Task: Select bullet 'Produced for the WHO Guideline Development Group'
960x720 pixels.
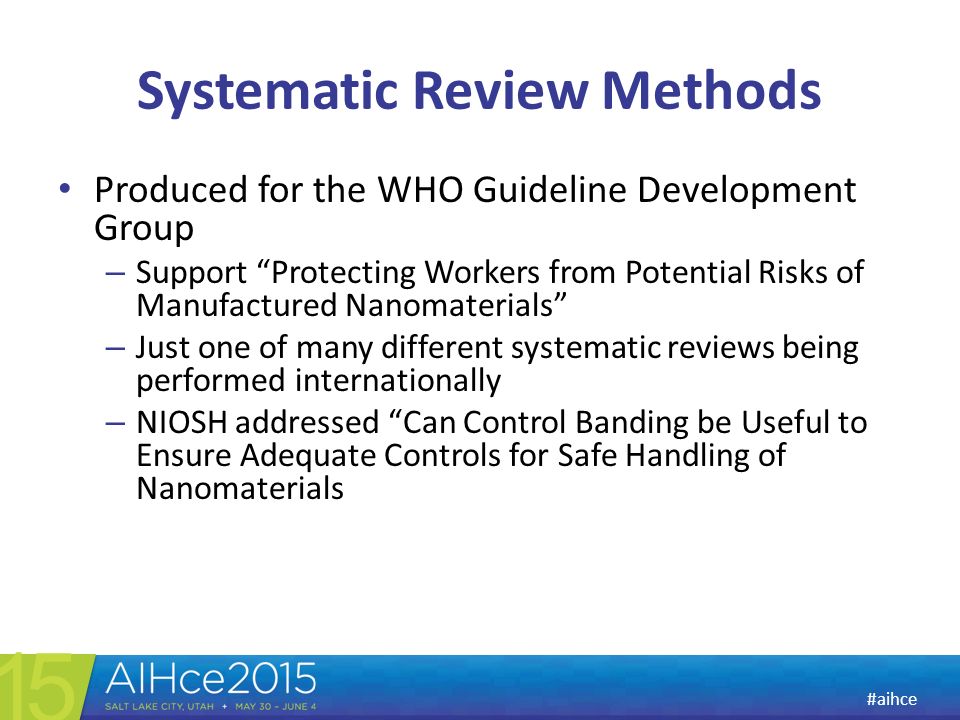Action: click(x=475, y=208)
